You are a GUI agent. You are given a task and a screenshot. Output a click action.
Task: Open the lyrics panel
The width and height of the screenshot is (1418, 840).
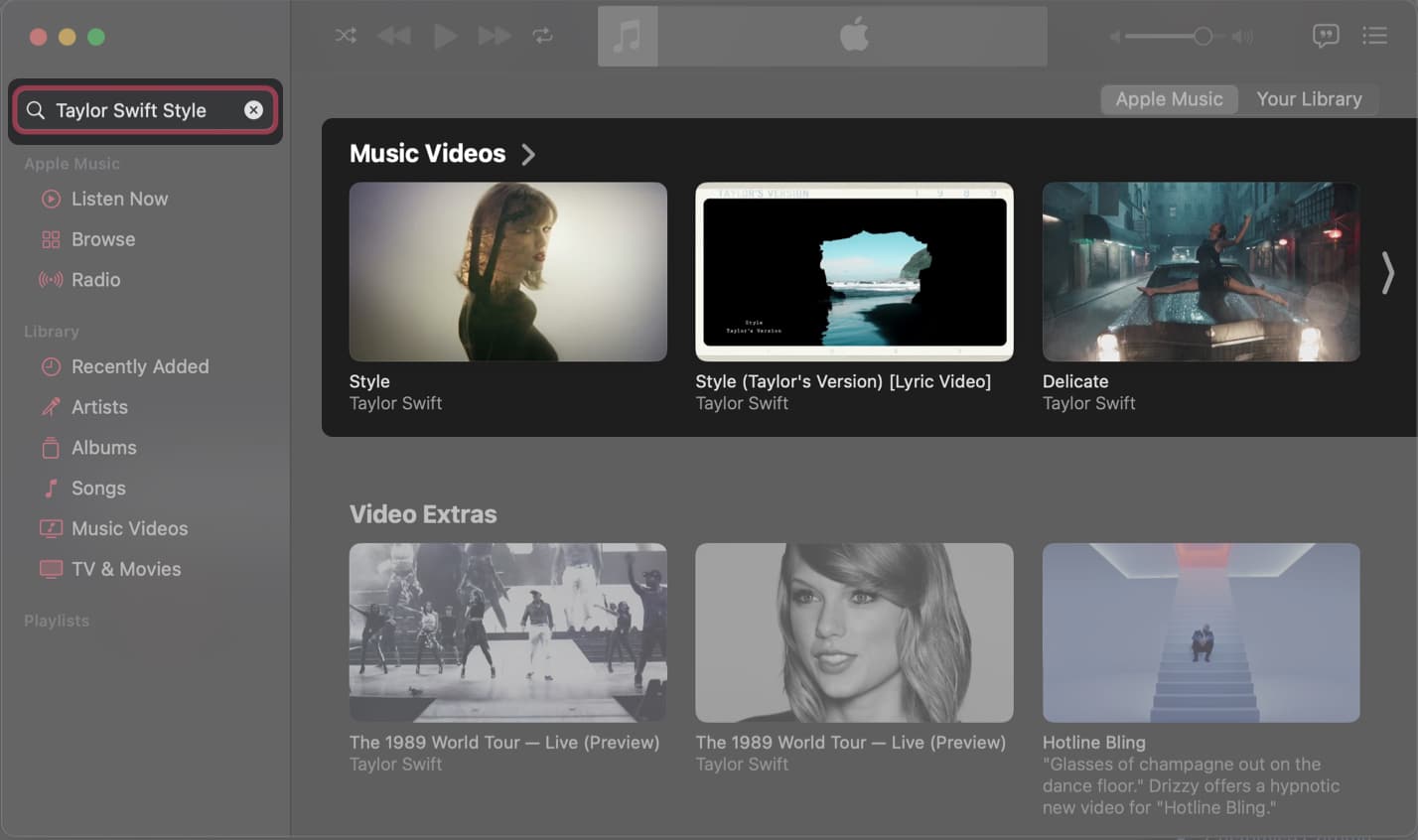point(1326,36)
